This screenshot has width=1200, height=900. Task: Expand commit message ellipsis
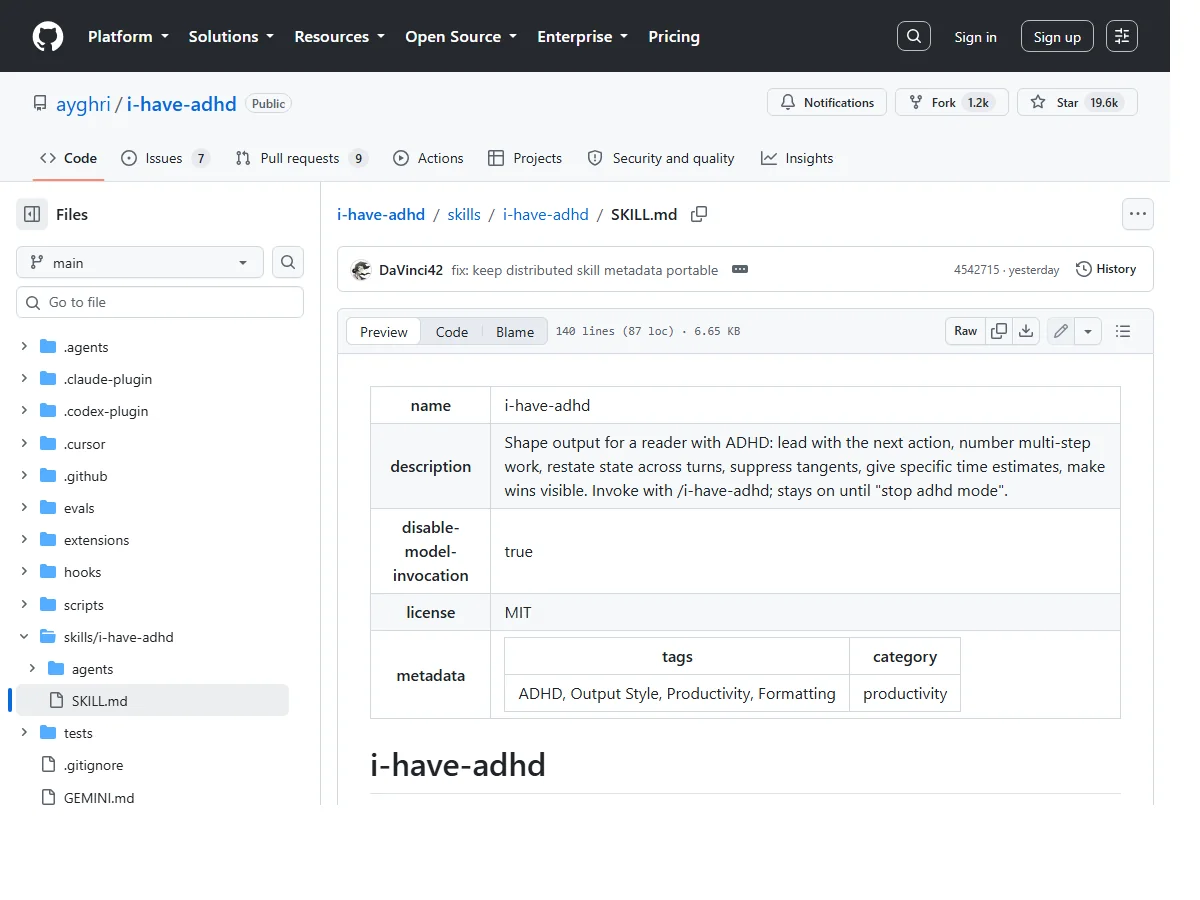[740, 269]
